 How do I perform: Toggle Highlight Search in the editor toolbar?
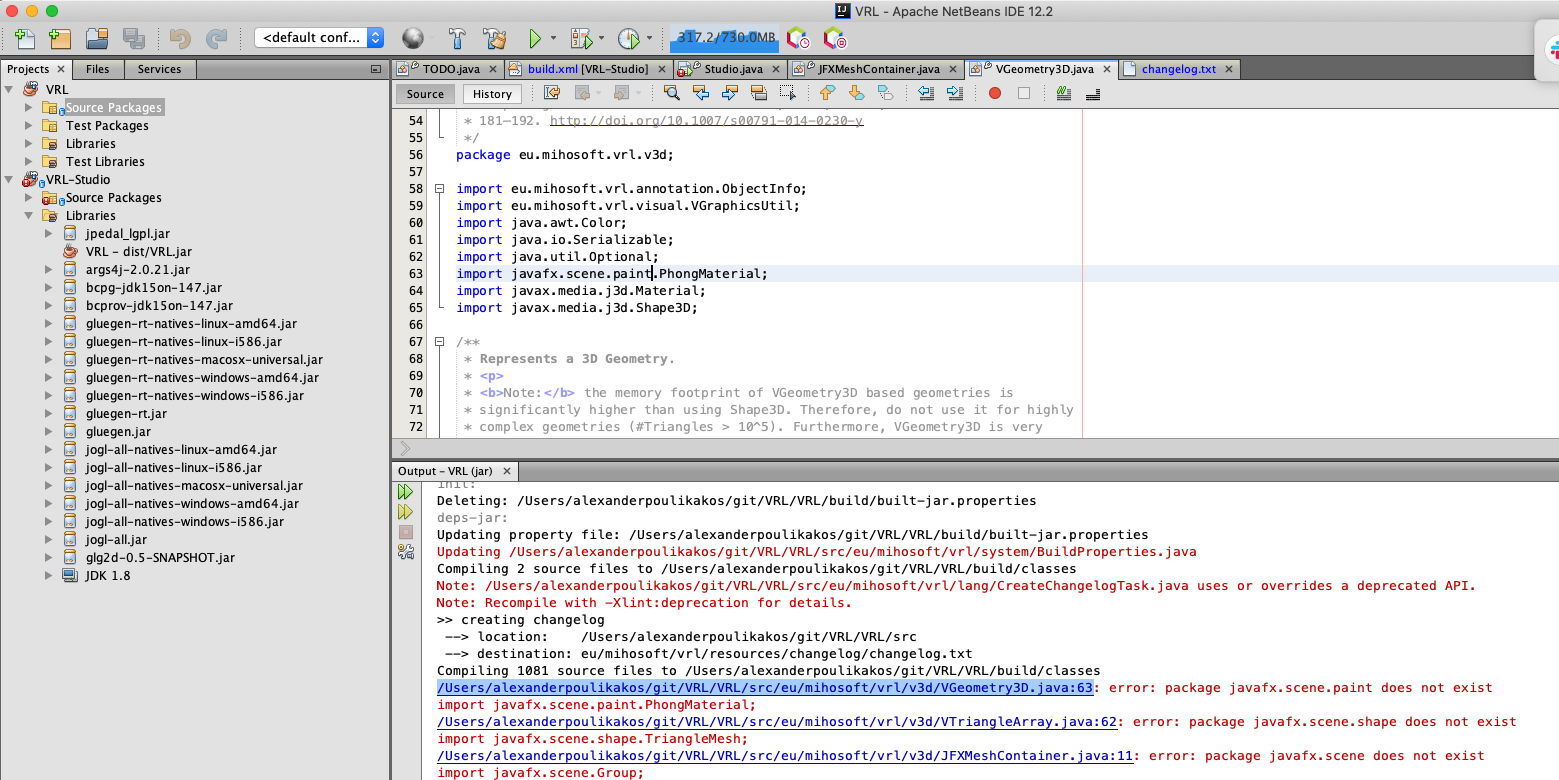coord(758,93)
